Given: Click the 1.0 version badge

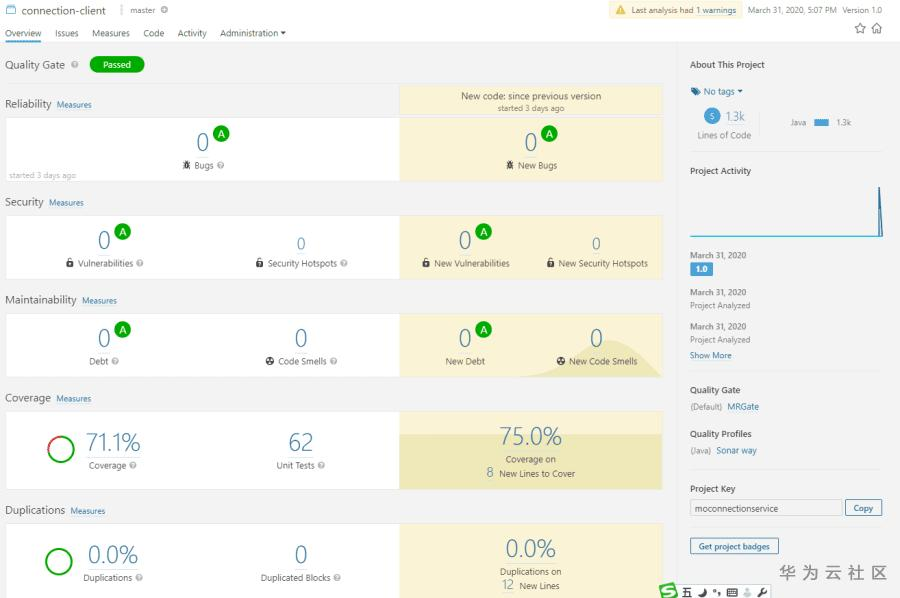Looking at the screenshot, I should [701, 269].
